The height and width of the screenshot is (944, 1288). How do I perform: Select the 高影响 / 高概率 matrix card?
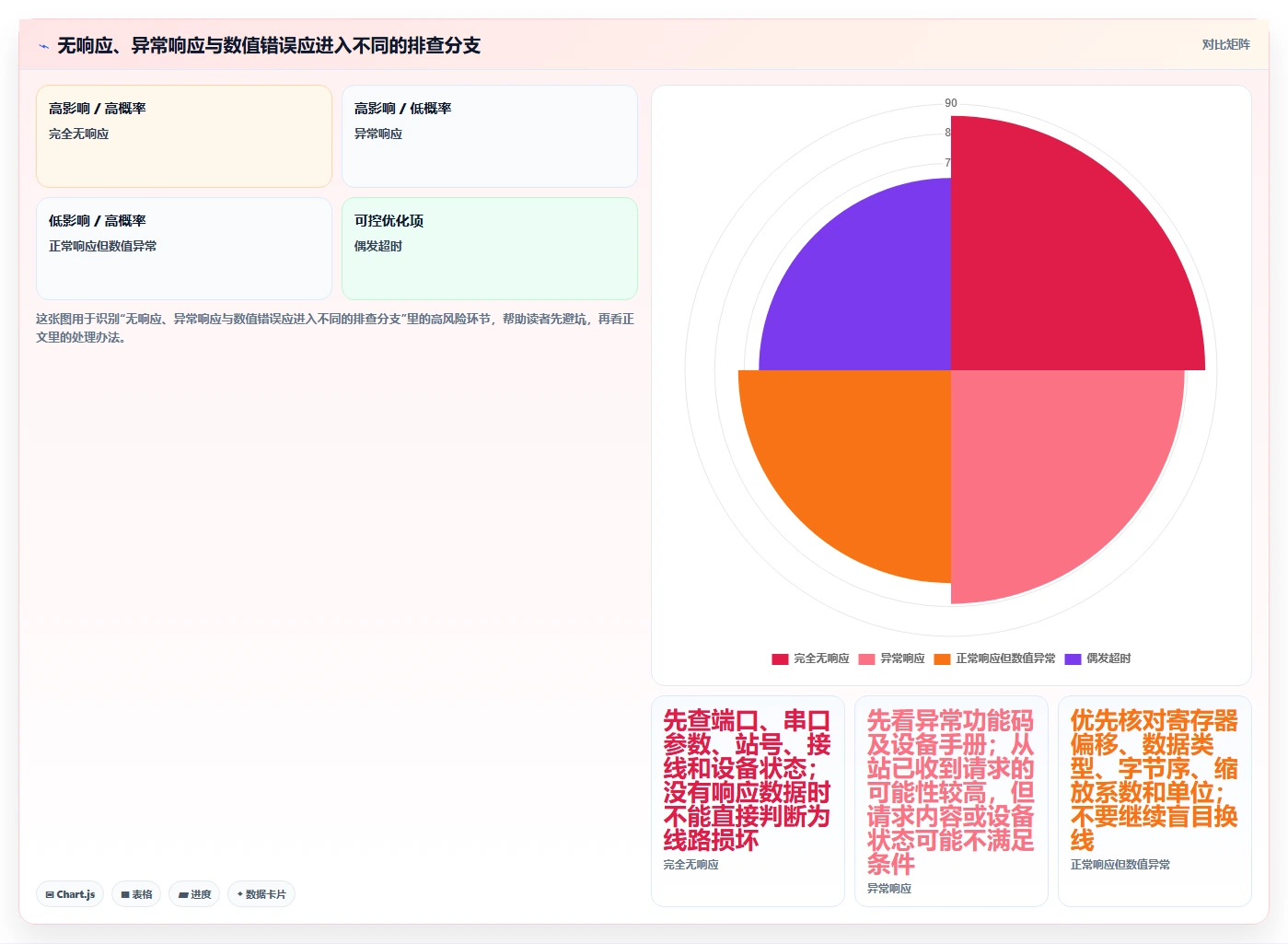pos(184,136)
